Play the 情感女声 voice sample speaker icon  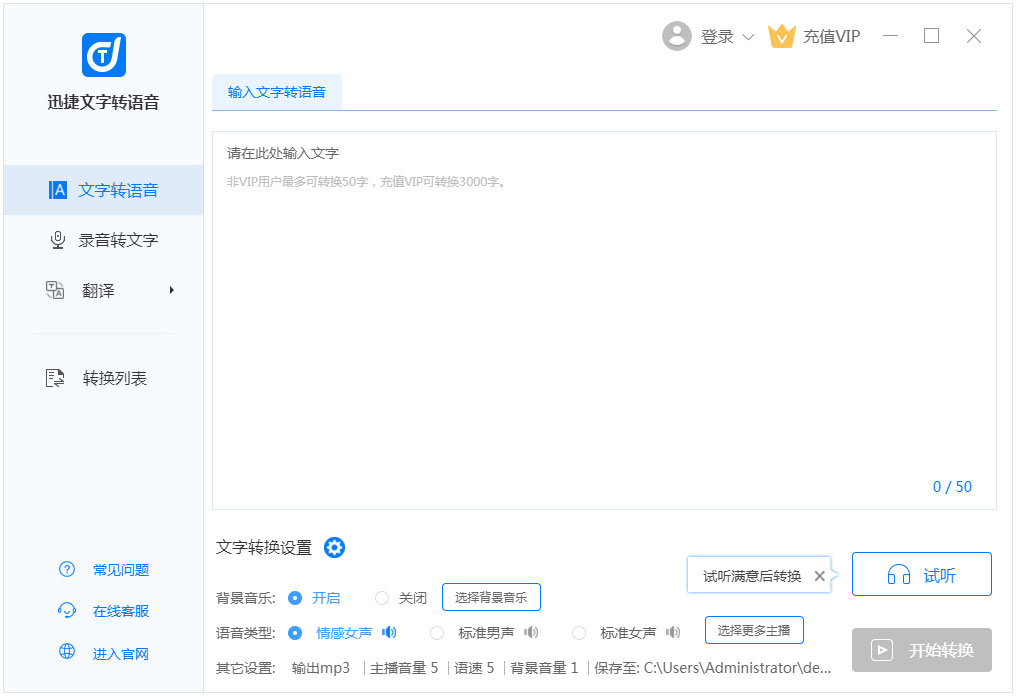point(389,631)
